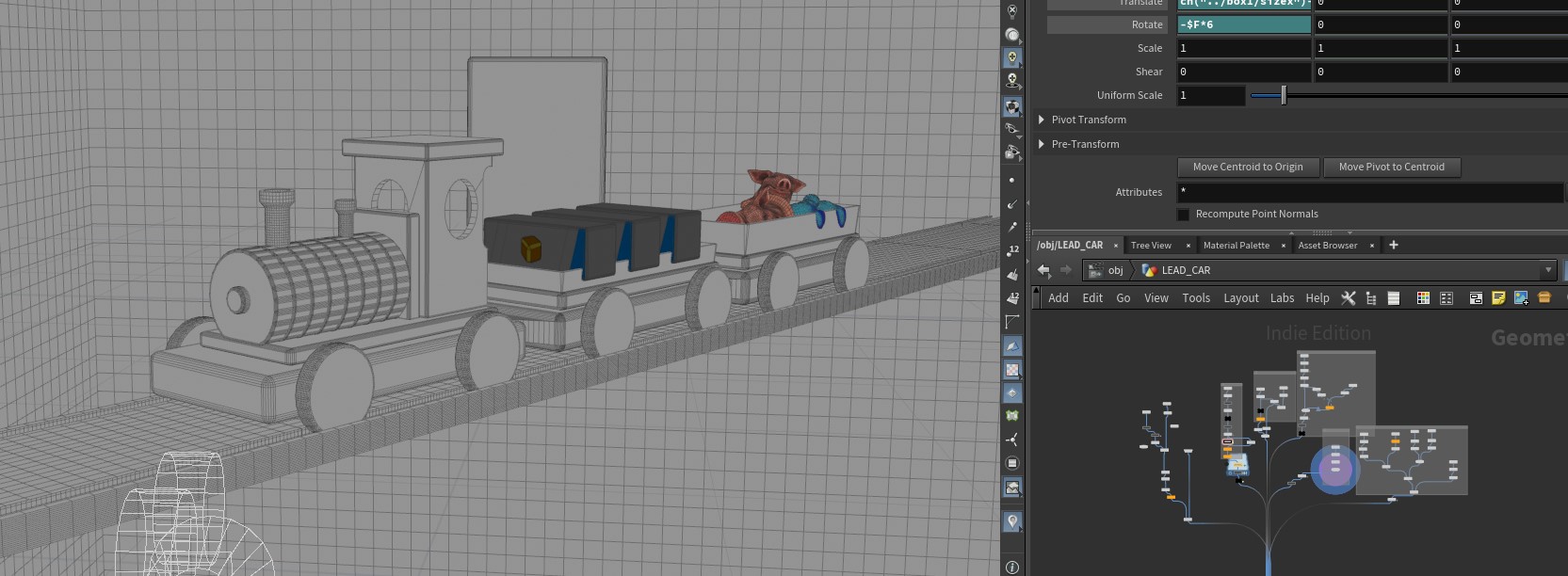Enable high quality lighting with shadows

coord(1012,82)
